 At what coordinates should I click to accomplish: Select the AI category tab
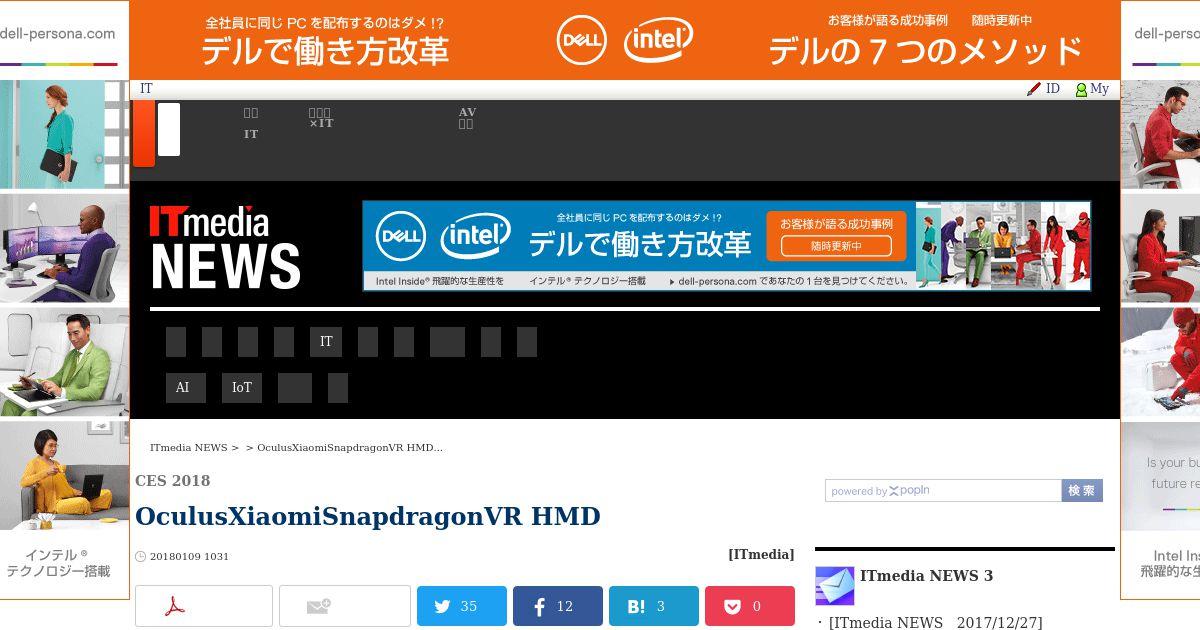(186, 388)
